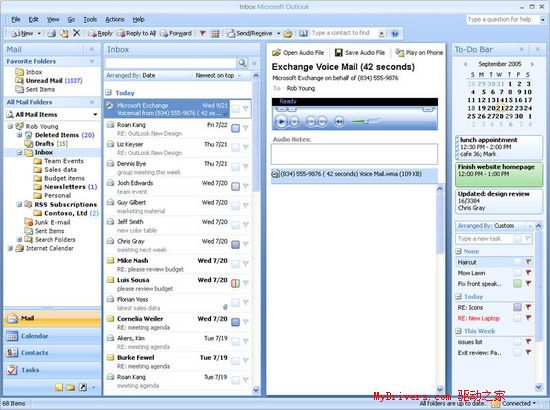
Task: Click the Reply to All toolbar button
Action: (x=136, y=33)
